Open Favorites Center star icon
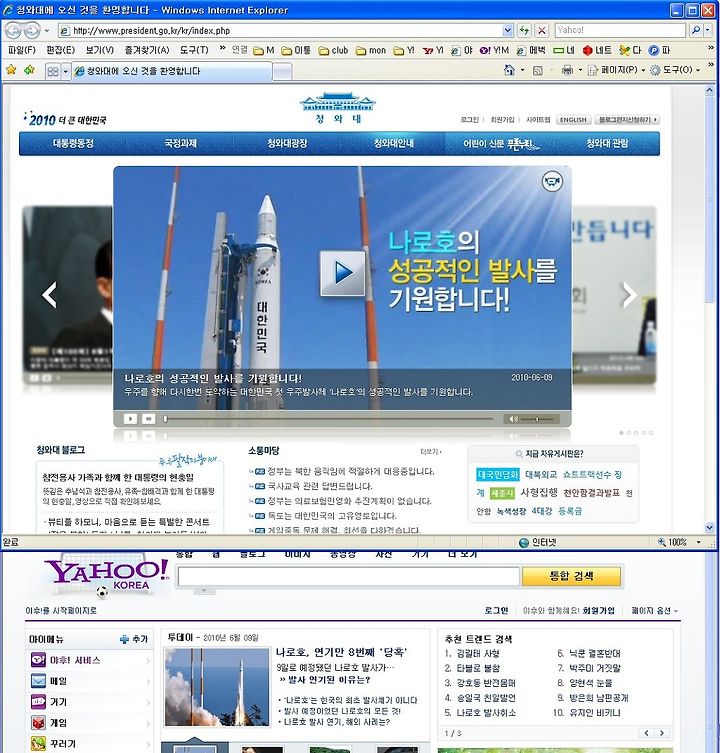 (x=11, y=70)
